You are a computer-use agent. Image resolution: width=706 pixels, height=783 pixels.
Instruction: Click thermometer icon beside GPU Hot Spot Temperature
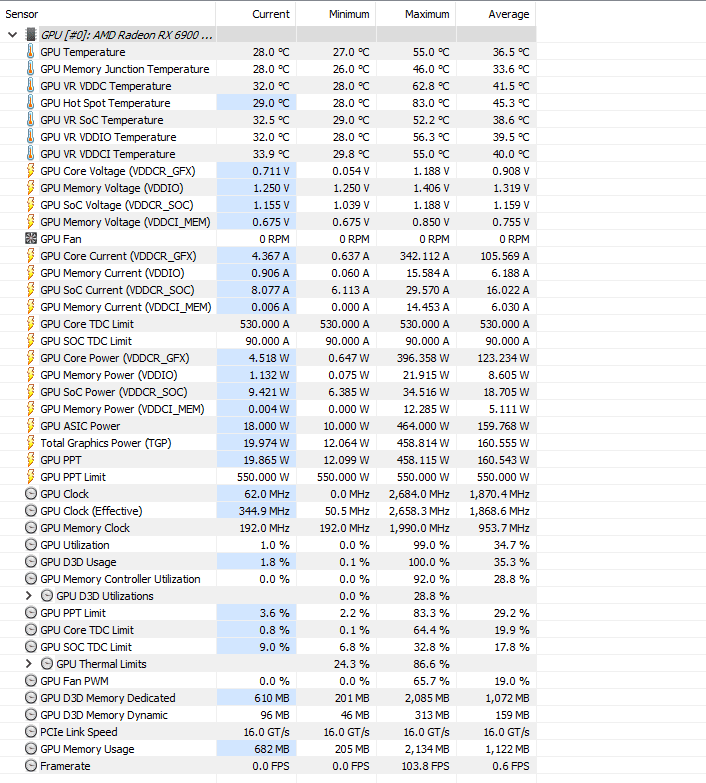[30, 102]
